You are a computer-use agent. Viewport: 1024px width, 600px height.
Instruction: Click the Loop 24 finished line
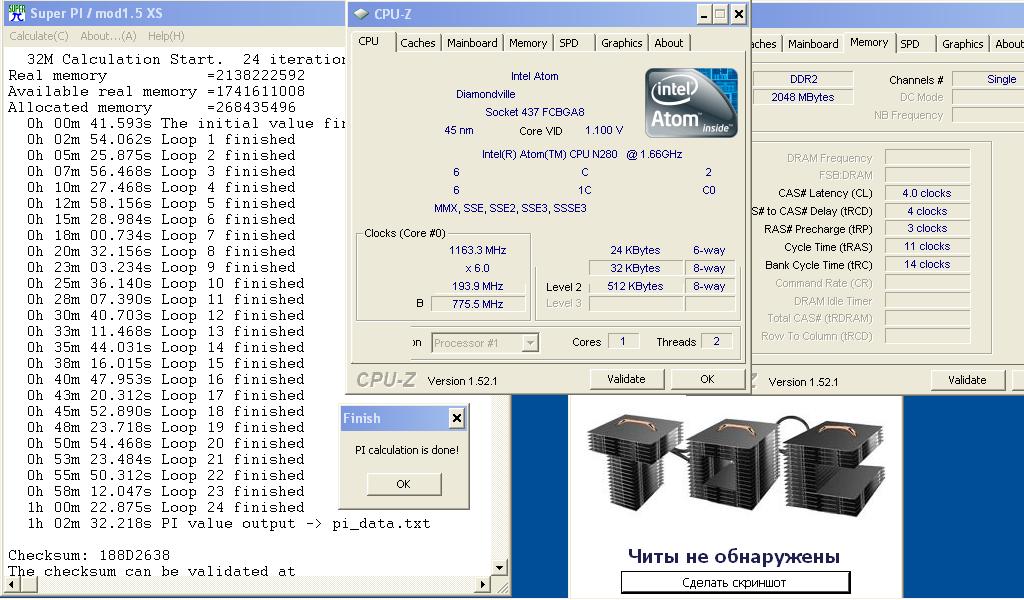(165, 507)
